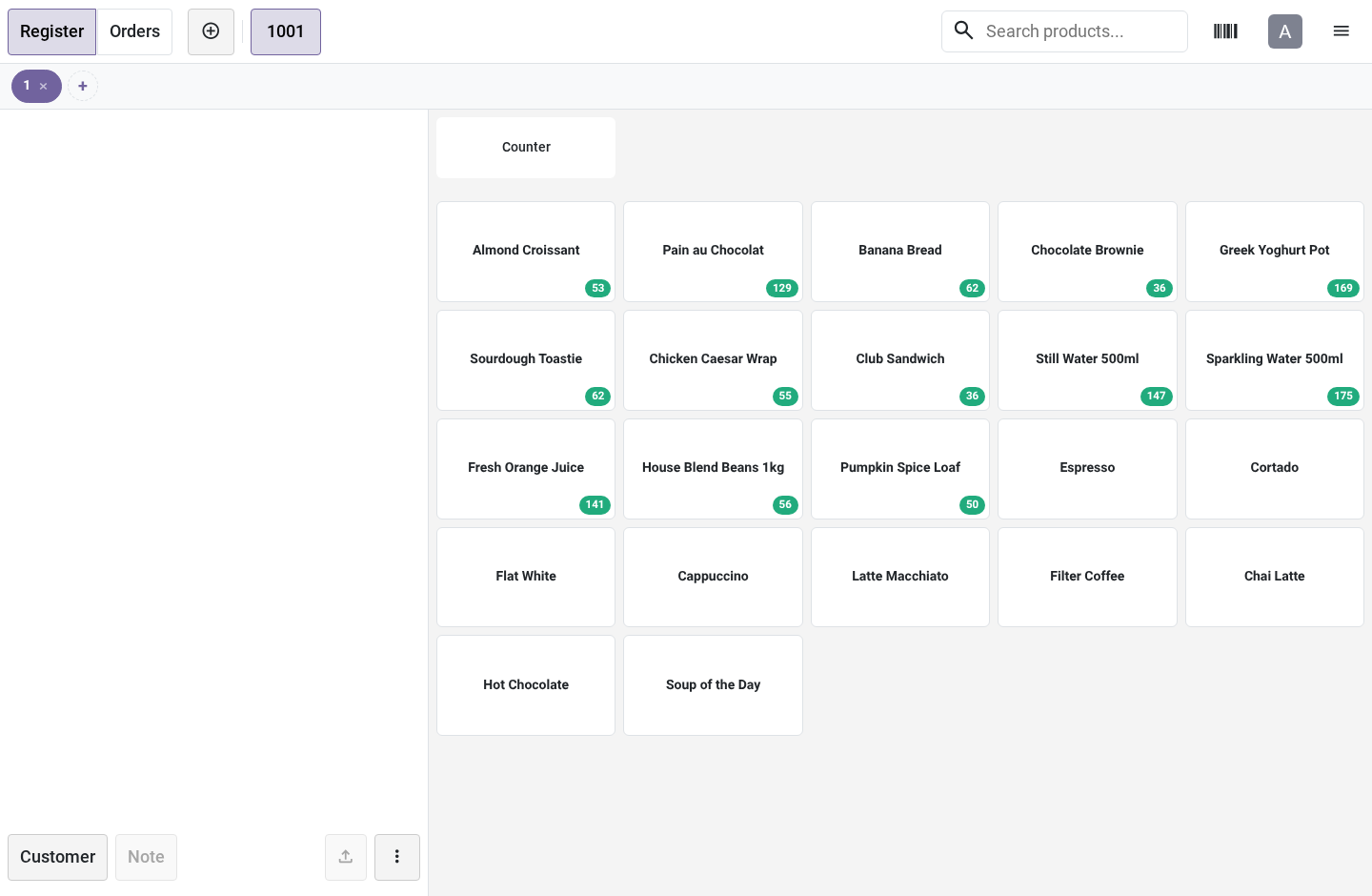Add Chocolate Brownie to the order
The width and height of the screenshot is (1372, 896).
coord(1087,252)
